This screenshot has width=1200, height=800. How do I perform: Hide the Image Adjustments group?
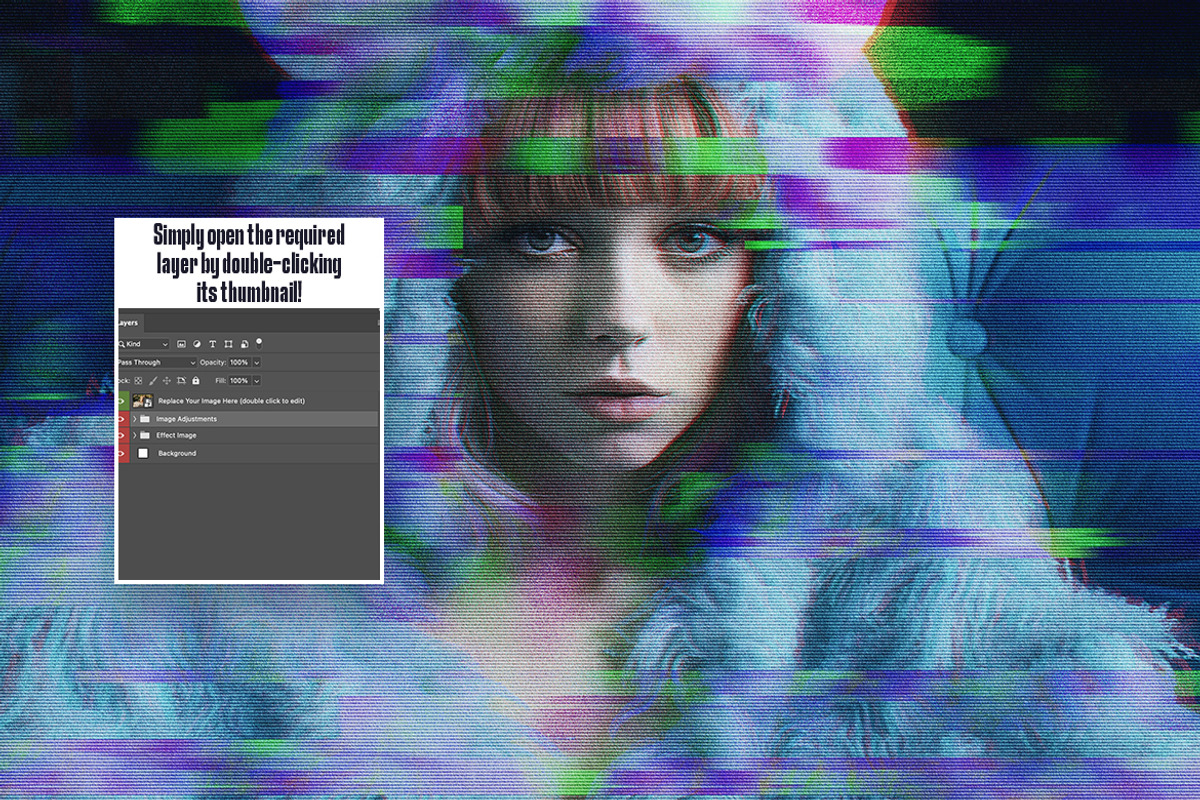pos(122,419)
